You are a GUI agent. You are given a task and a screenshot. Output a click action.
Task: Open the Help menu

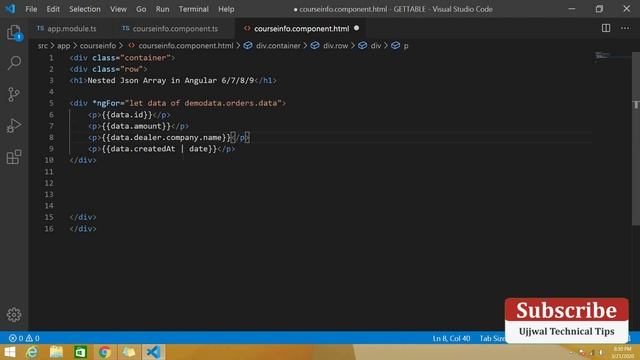coord(226,9)
